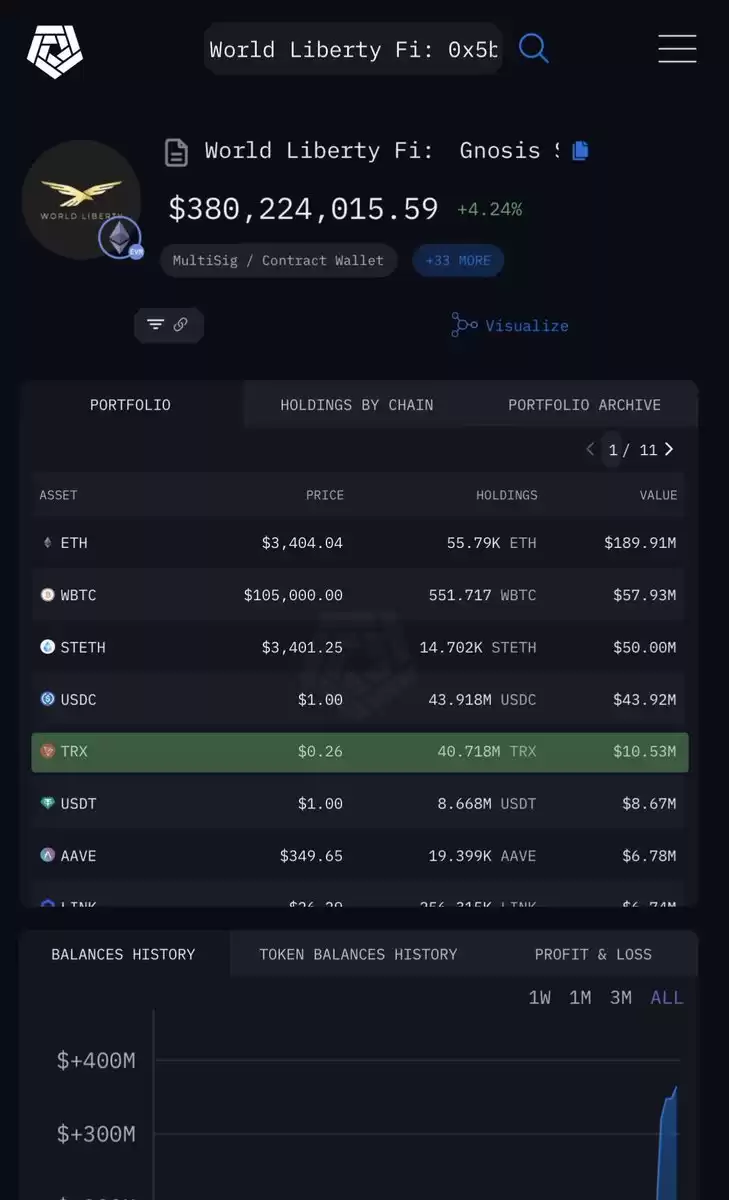This screenshot has height=1200, width=729.
Task: Switch to Holdings By Chain tab
Action: 357,405
